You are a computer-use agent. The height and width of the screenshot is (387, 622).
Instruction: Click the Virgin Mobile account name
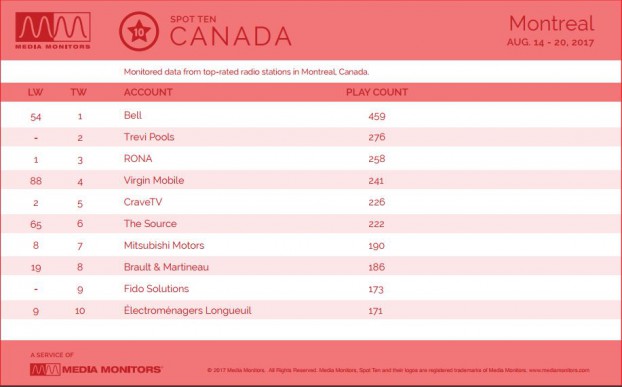[x=154, y=180]
